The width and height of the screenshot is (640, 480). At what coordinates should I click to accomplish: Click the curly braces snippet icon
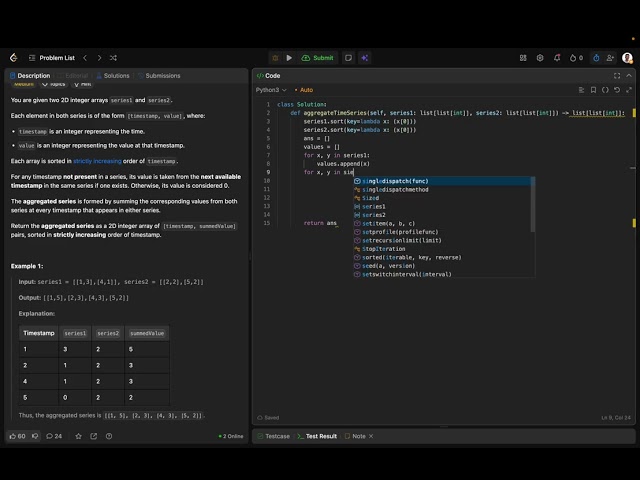pyautogui.click(x=605, y=90)
